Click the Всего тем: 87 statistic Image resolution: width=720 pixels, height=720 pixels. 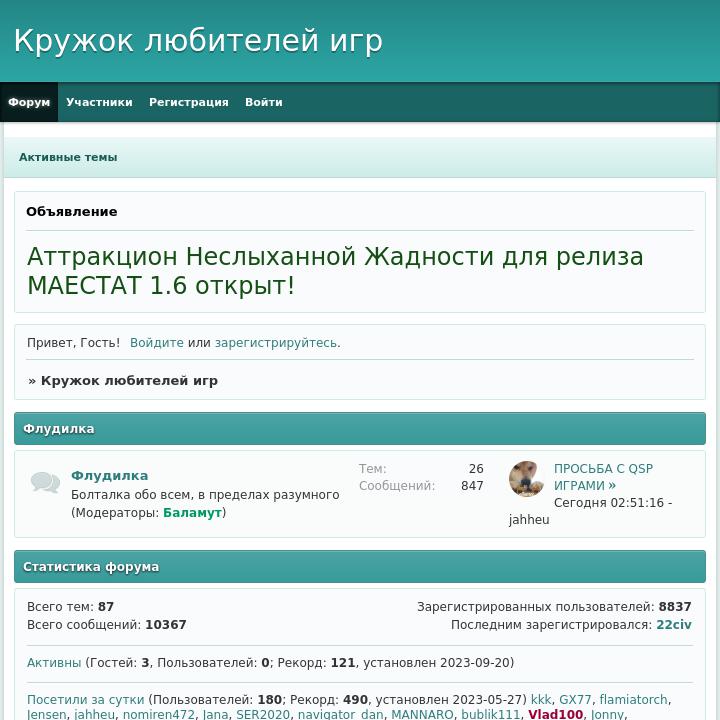tap(70, 607)
